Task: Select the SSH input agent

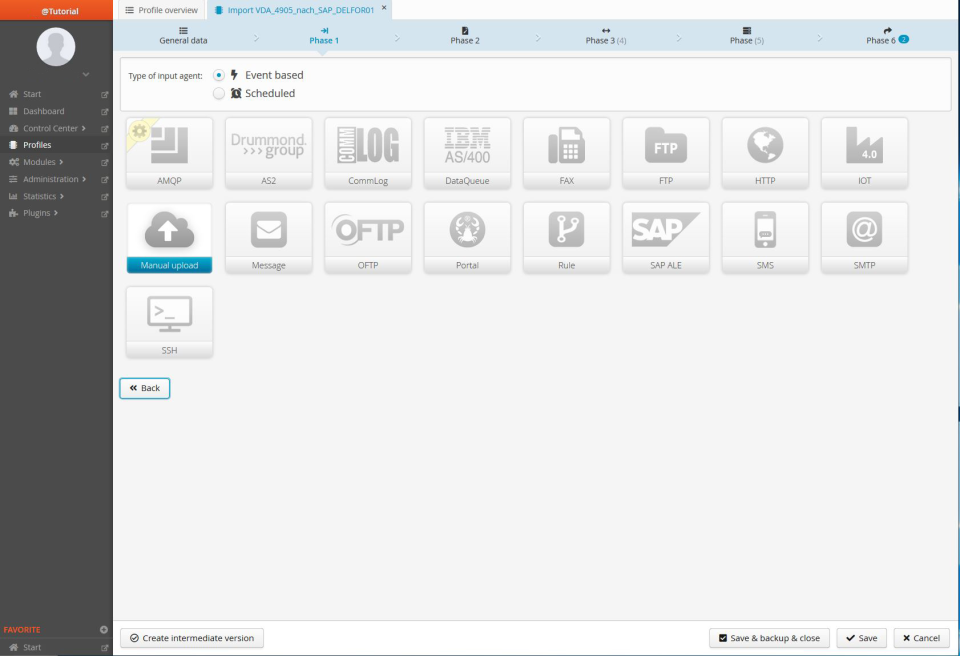Action: (169, 321)
